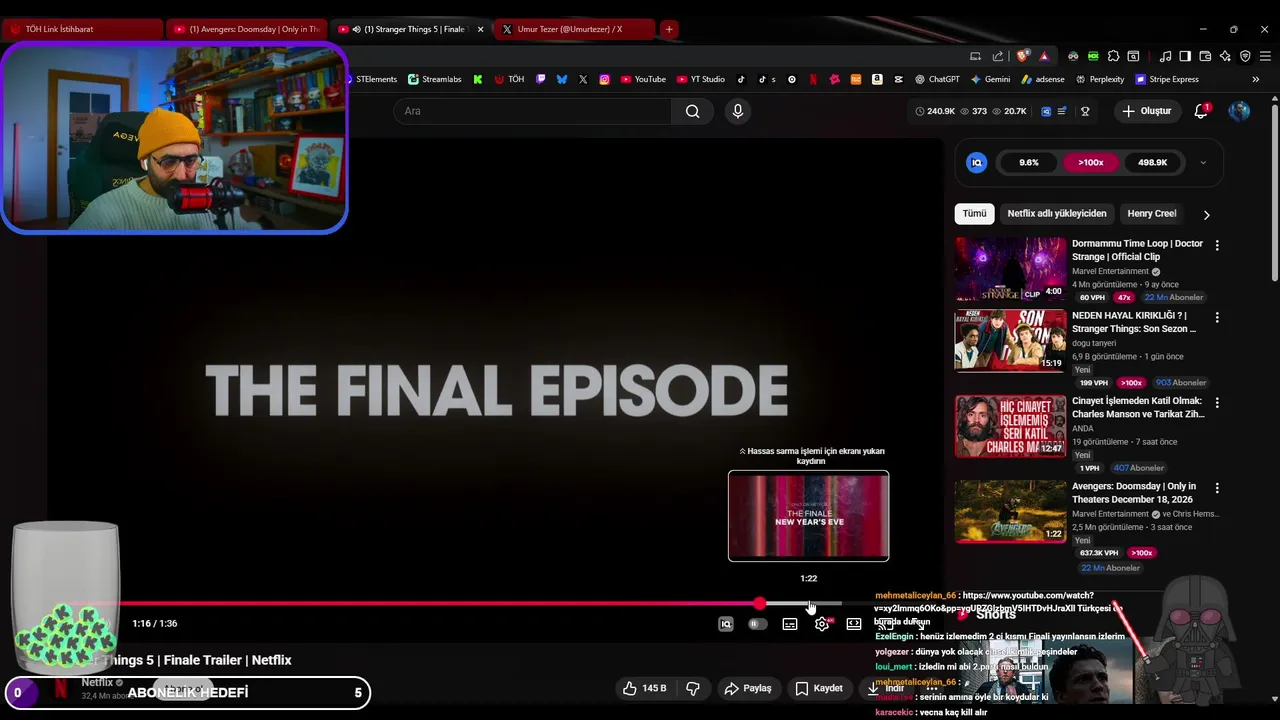
Task: Open browser extensions puzzle icon
Action: click(1112, 56)
